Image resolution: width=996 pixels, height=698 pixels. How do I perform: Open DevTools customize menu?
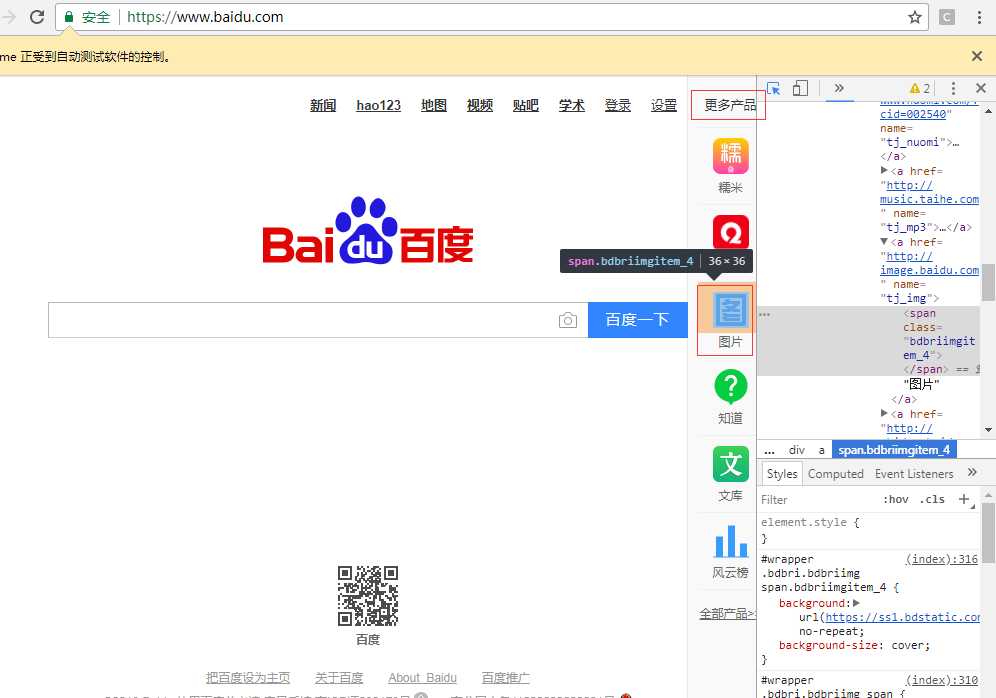pyautogui.click(x=953, y=88)
